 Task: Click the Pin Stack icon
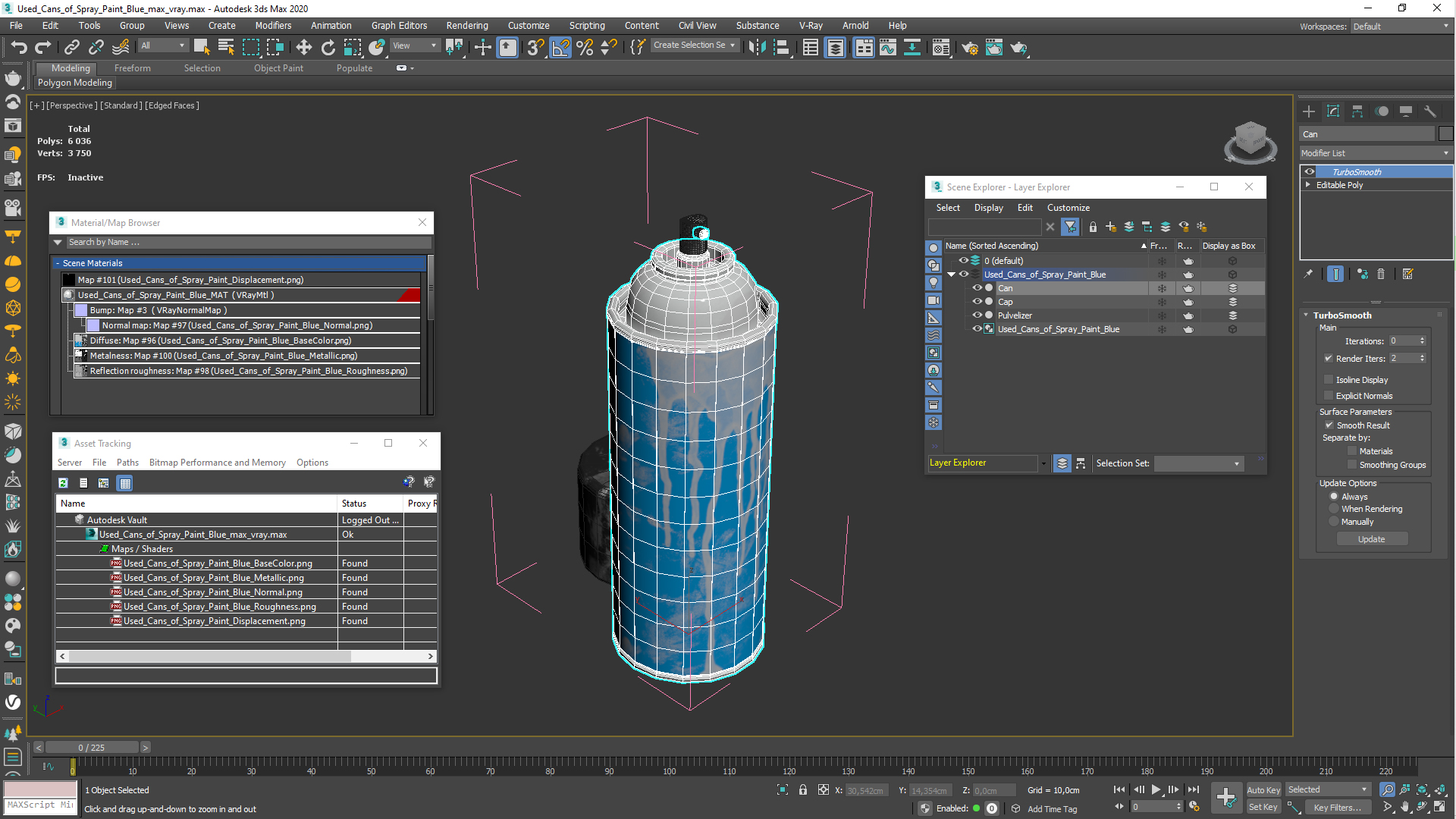click(1308, 274)
